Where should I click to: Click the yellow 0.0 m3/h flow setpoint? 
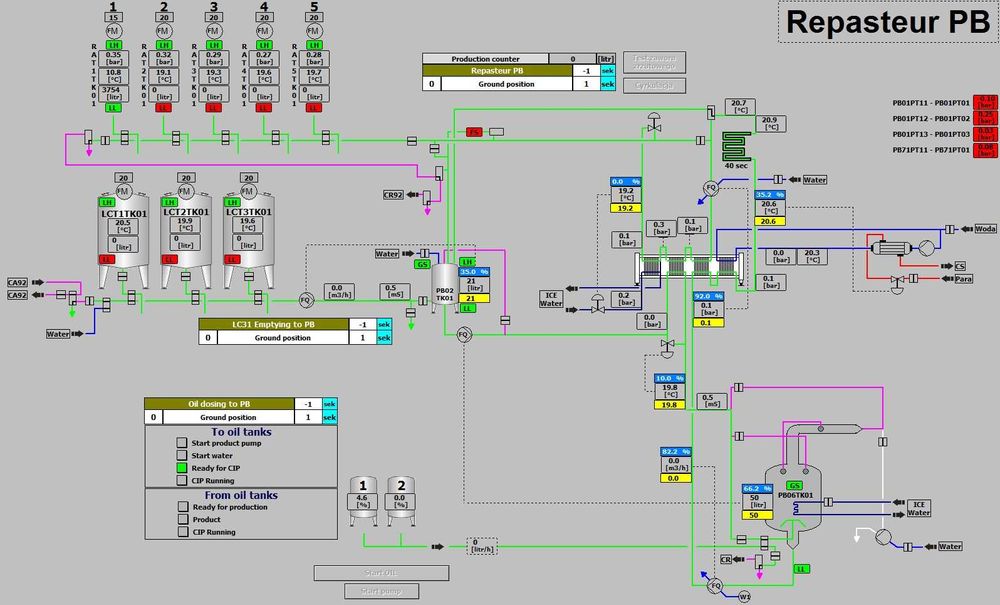pos(675,477)
